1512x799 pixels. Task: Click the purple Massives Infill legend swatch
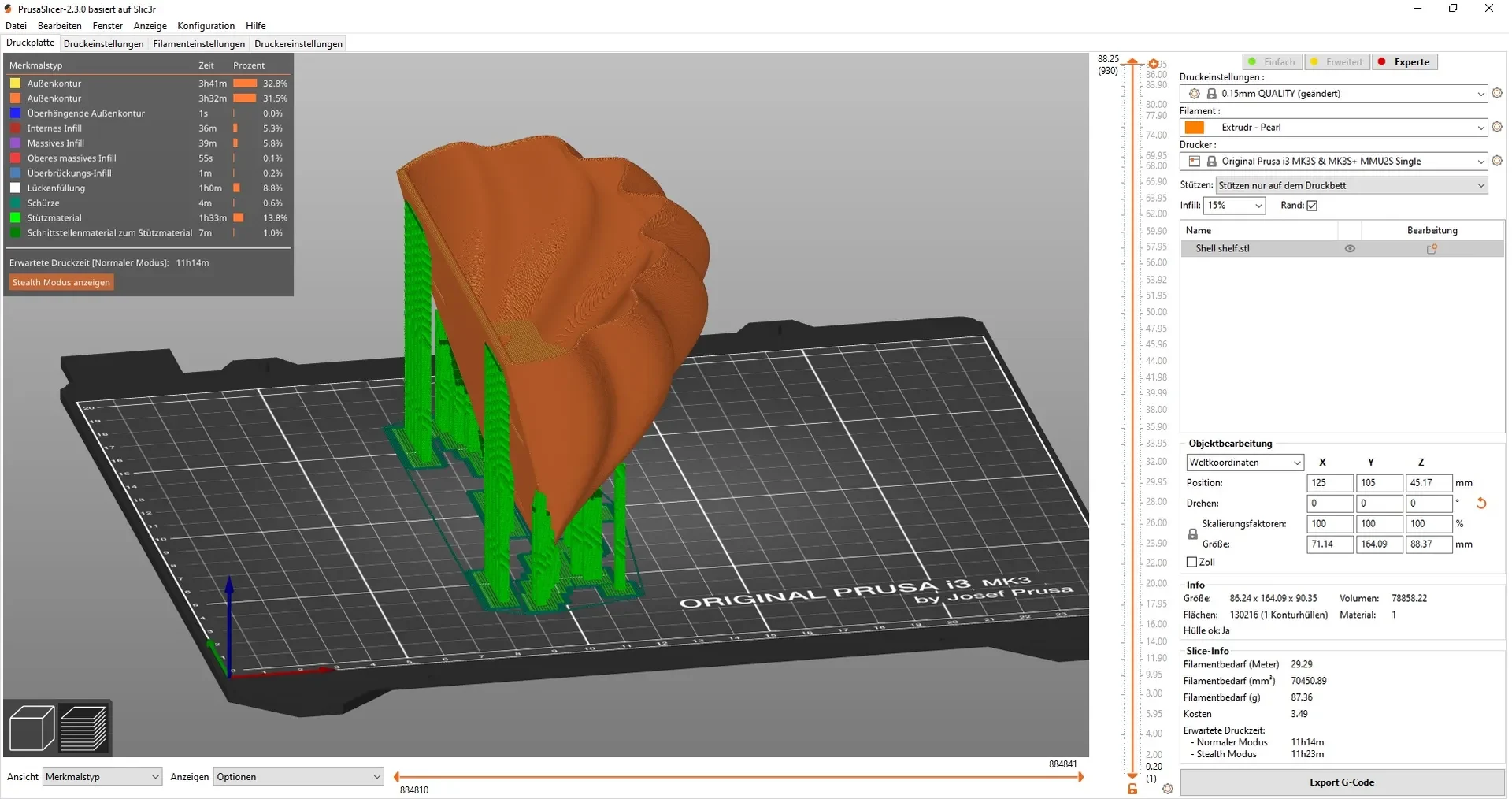pos(15,143)
